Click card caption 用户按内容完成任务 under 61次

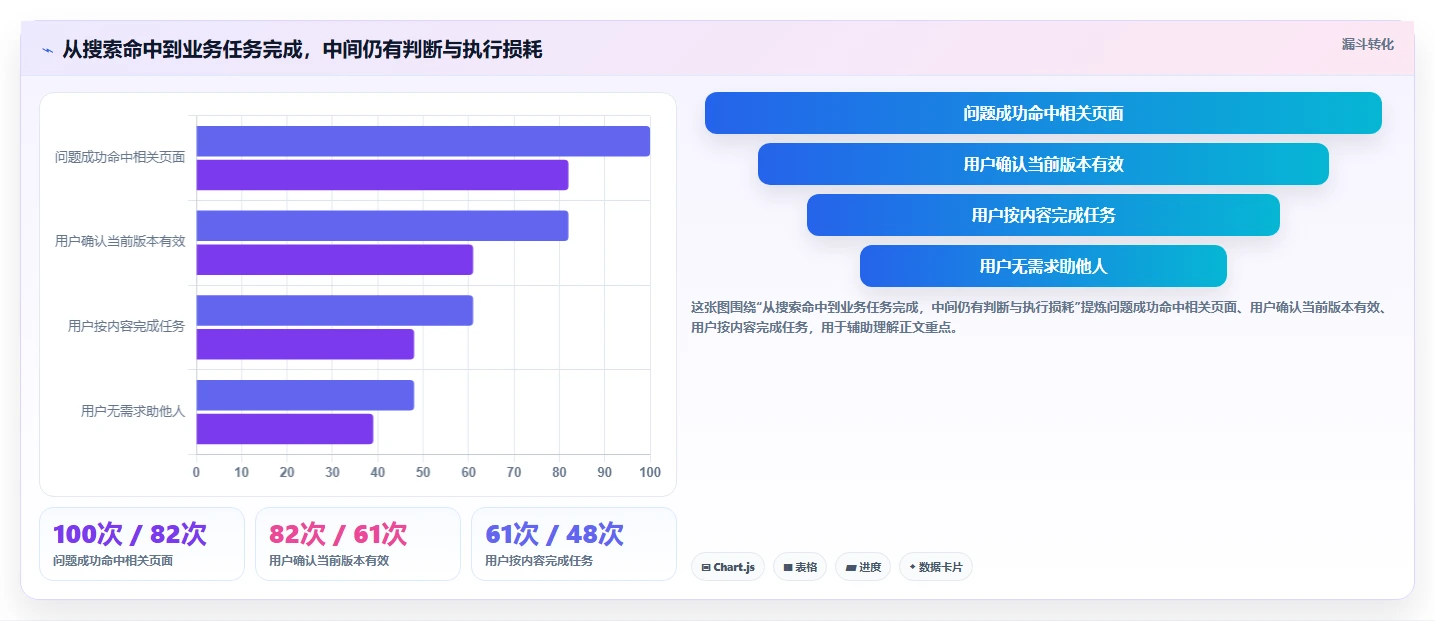(539, 561)
